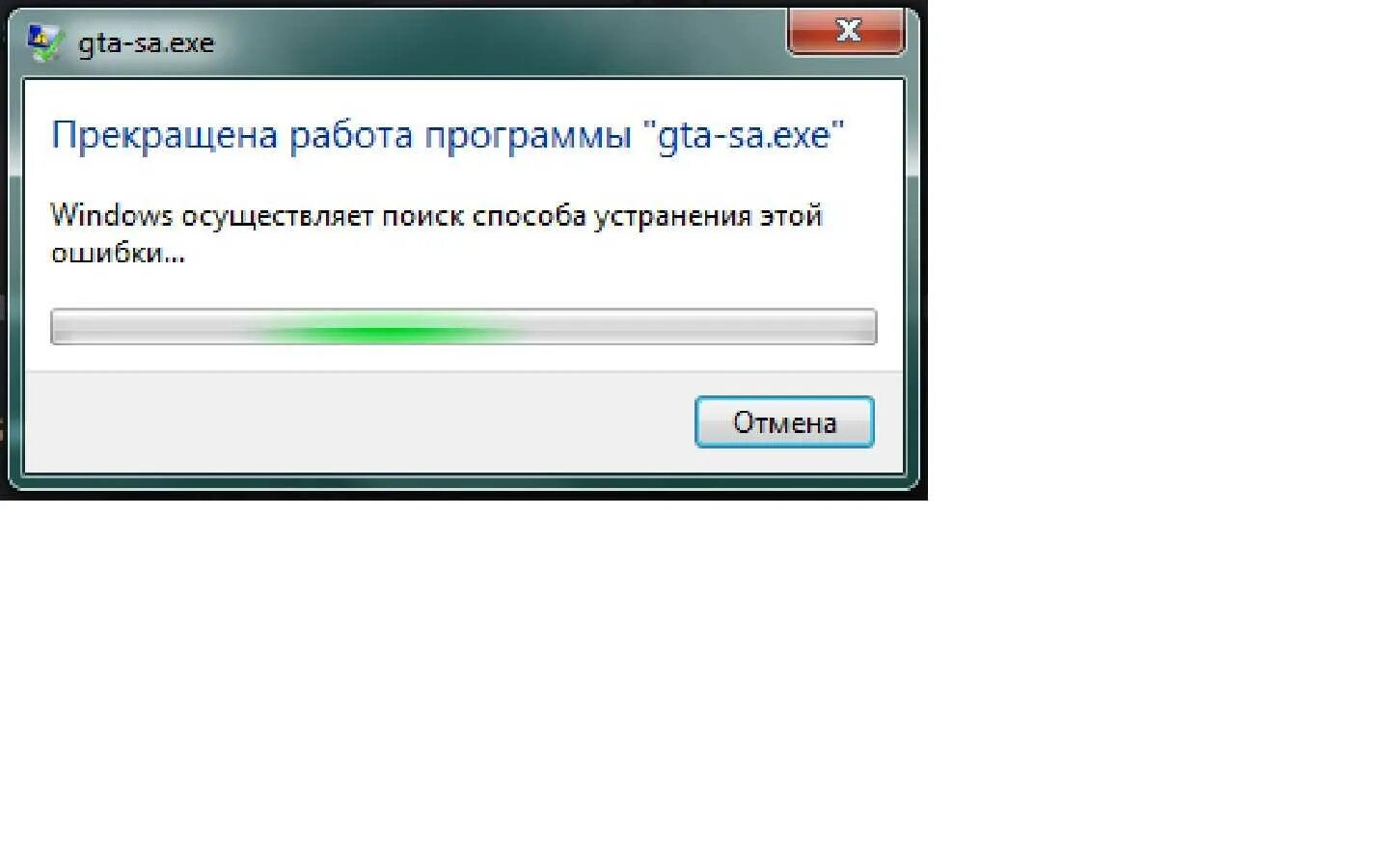The image size is (1389, 868).
Task: Click the empty right end of progress bar
Action: (x=704, y=327)
